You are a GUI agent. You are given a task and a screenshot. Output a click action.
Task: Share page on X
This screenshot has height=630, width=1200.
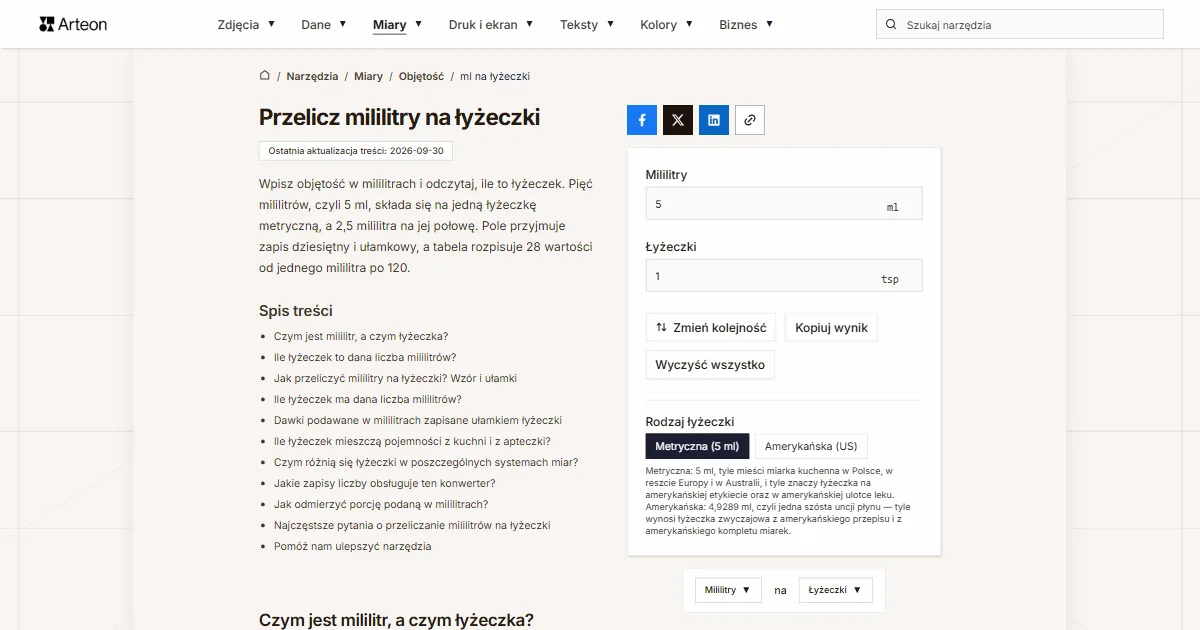678,120
